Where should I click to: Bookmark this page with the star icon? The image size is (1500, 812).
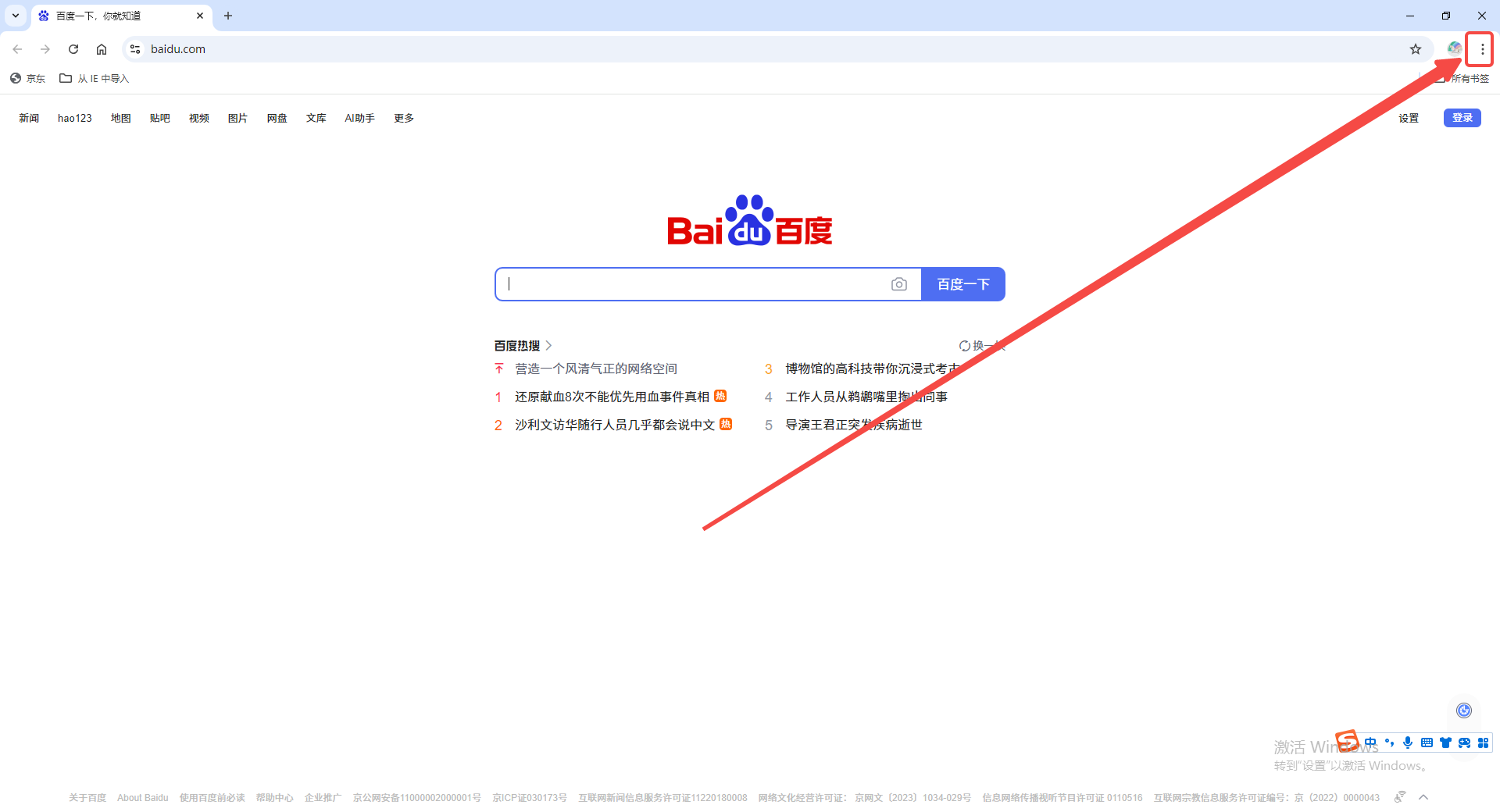[1416, 49]
